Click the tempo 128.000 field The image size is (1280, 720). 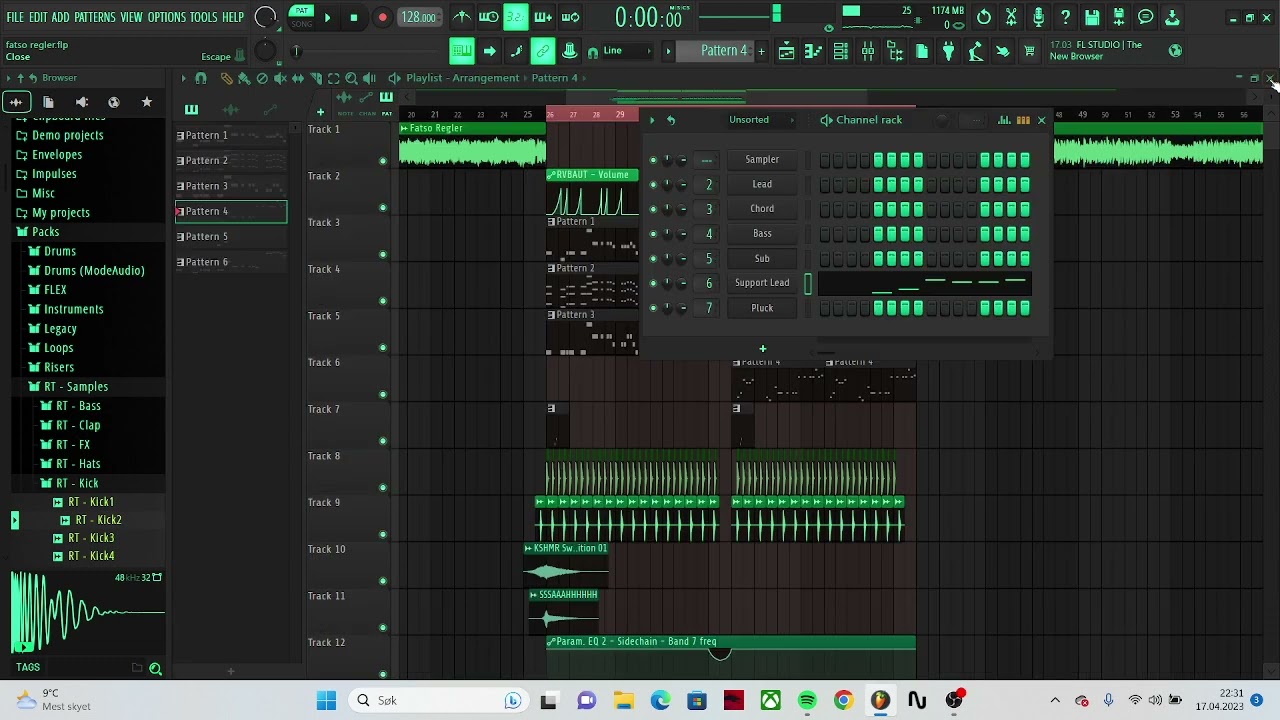(x=418, y=17)
